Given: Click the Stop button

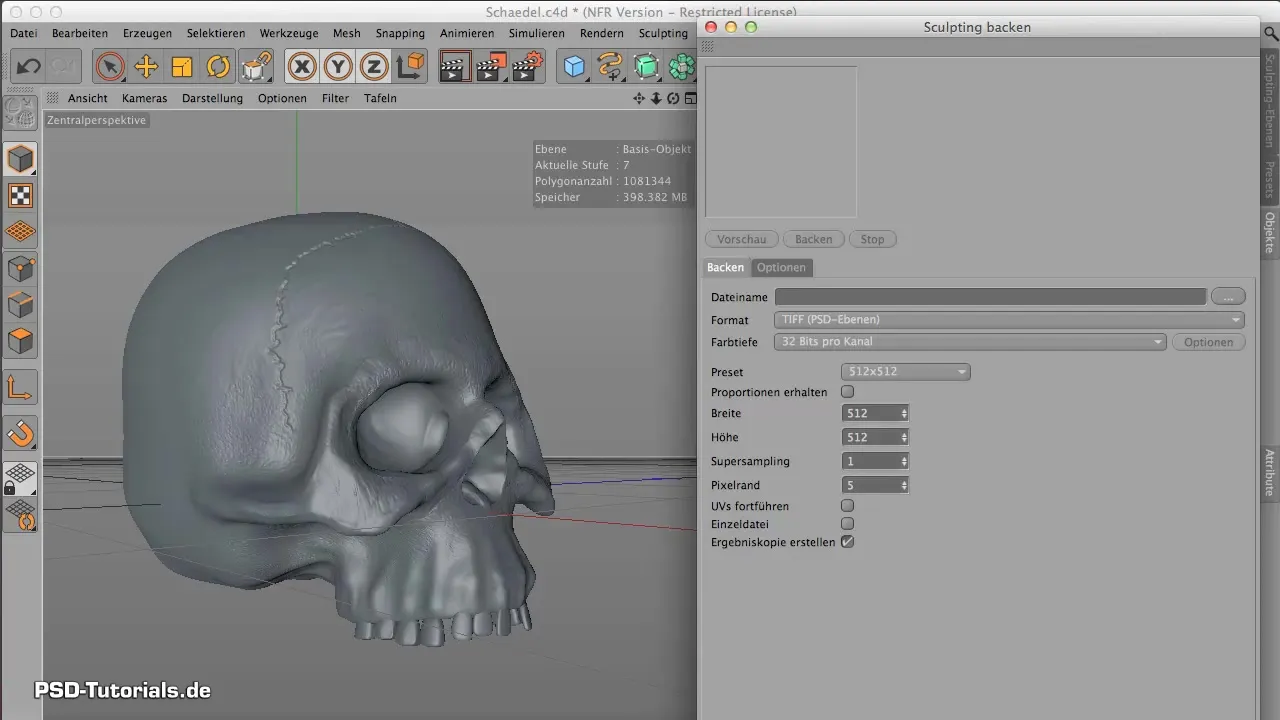Looking at the screenshot, I should point(873,240).
